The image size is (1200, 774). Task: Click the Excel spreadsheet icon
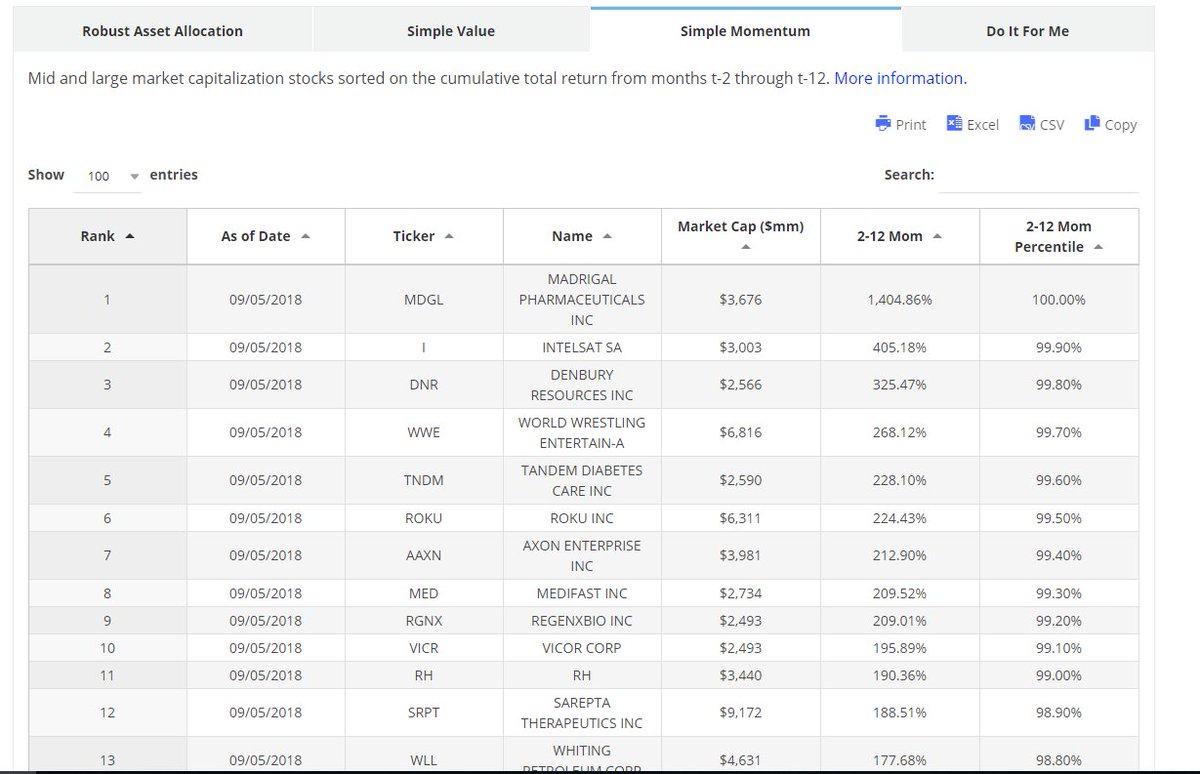point(954,124)
